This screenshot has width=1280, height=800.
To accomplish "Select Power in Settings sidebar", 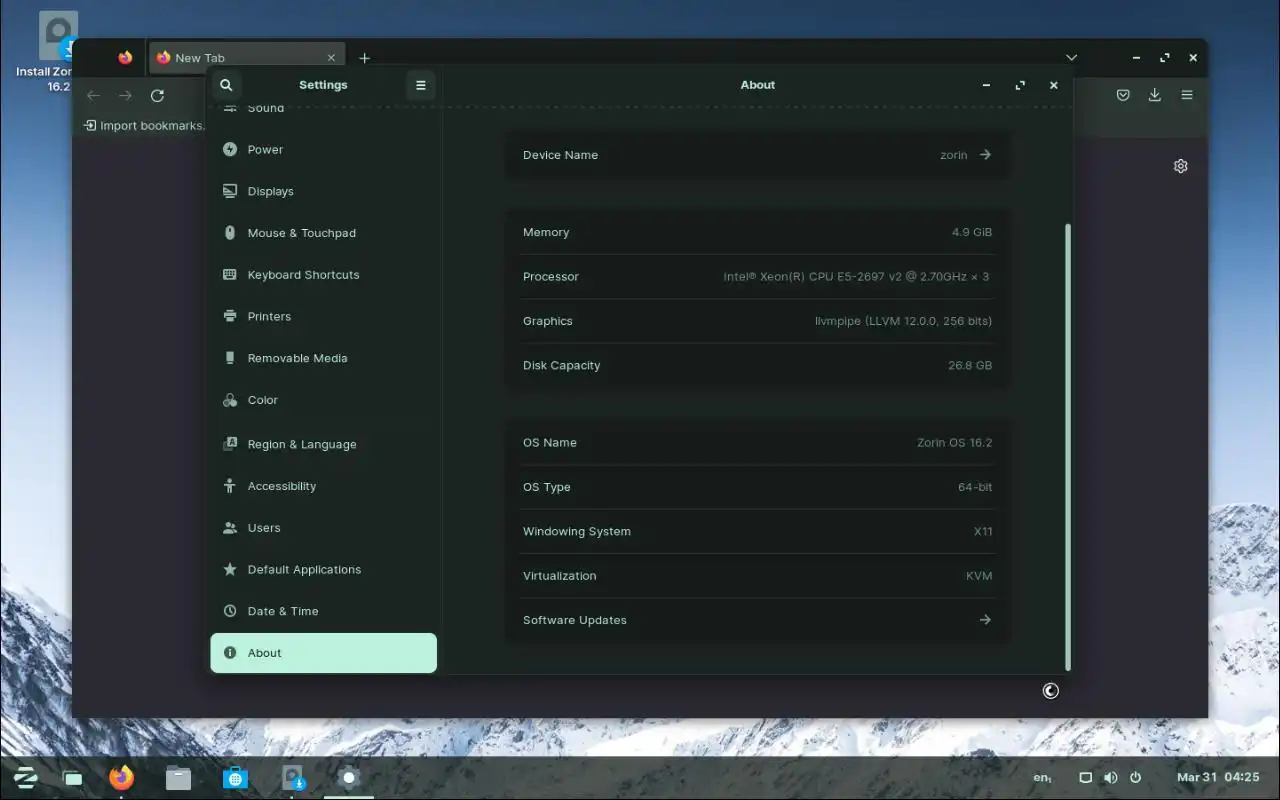I will coord(323,150).
